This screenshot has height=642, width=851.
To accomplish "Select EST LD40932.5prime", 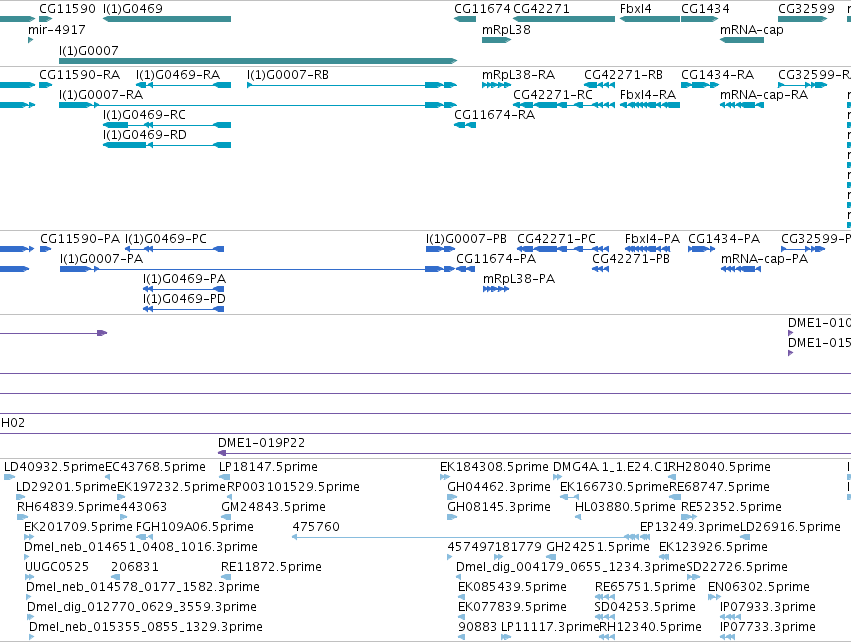I will point(54,467).
